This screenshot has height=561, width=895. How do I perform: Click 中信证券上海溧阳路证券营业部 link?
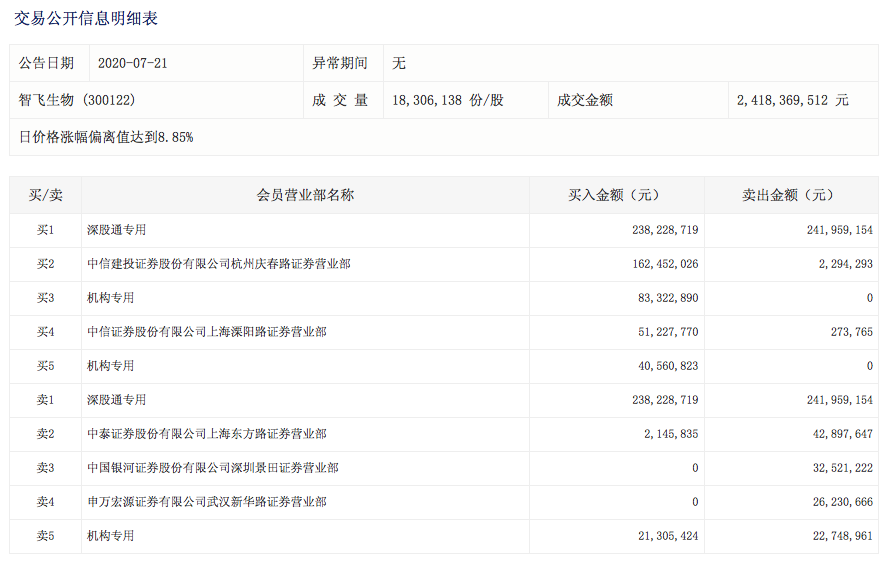tap(206, 332)
